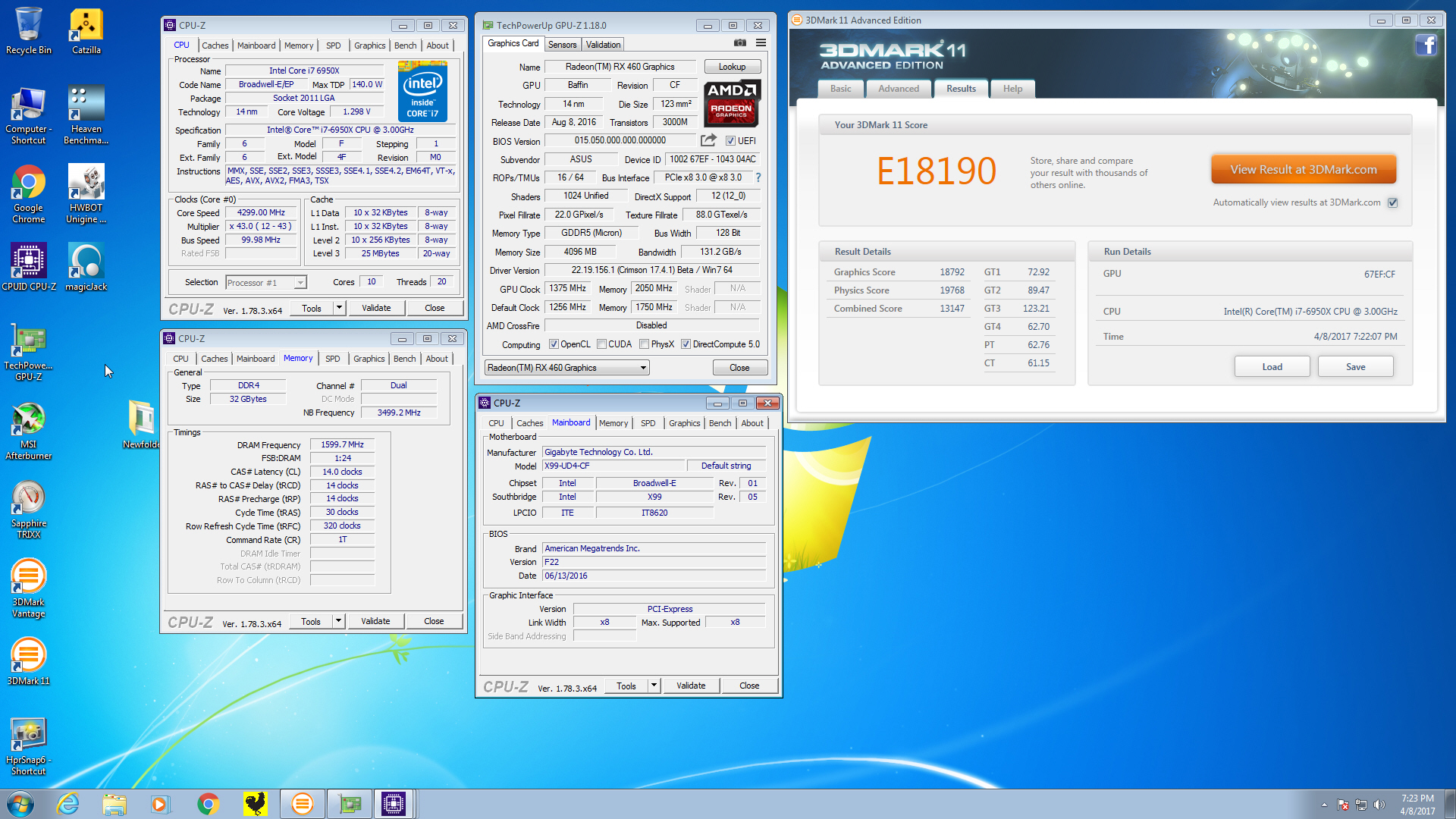Viewport: 1456px width, 819px height.
Task: Toggle the PhysX checkbox
Action: pyautogui.click(x=644, y=344)
